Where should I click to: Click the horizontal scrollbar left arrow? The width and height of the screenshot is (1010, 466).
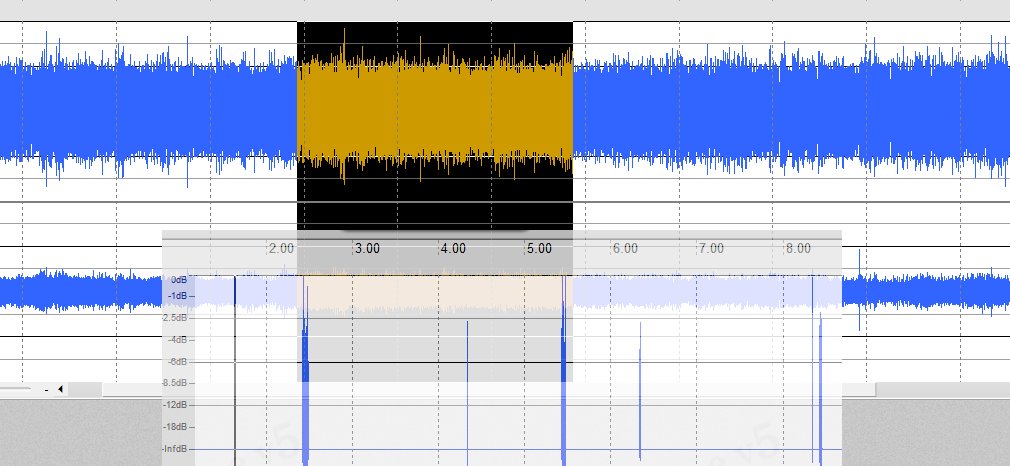61,389
